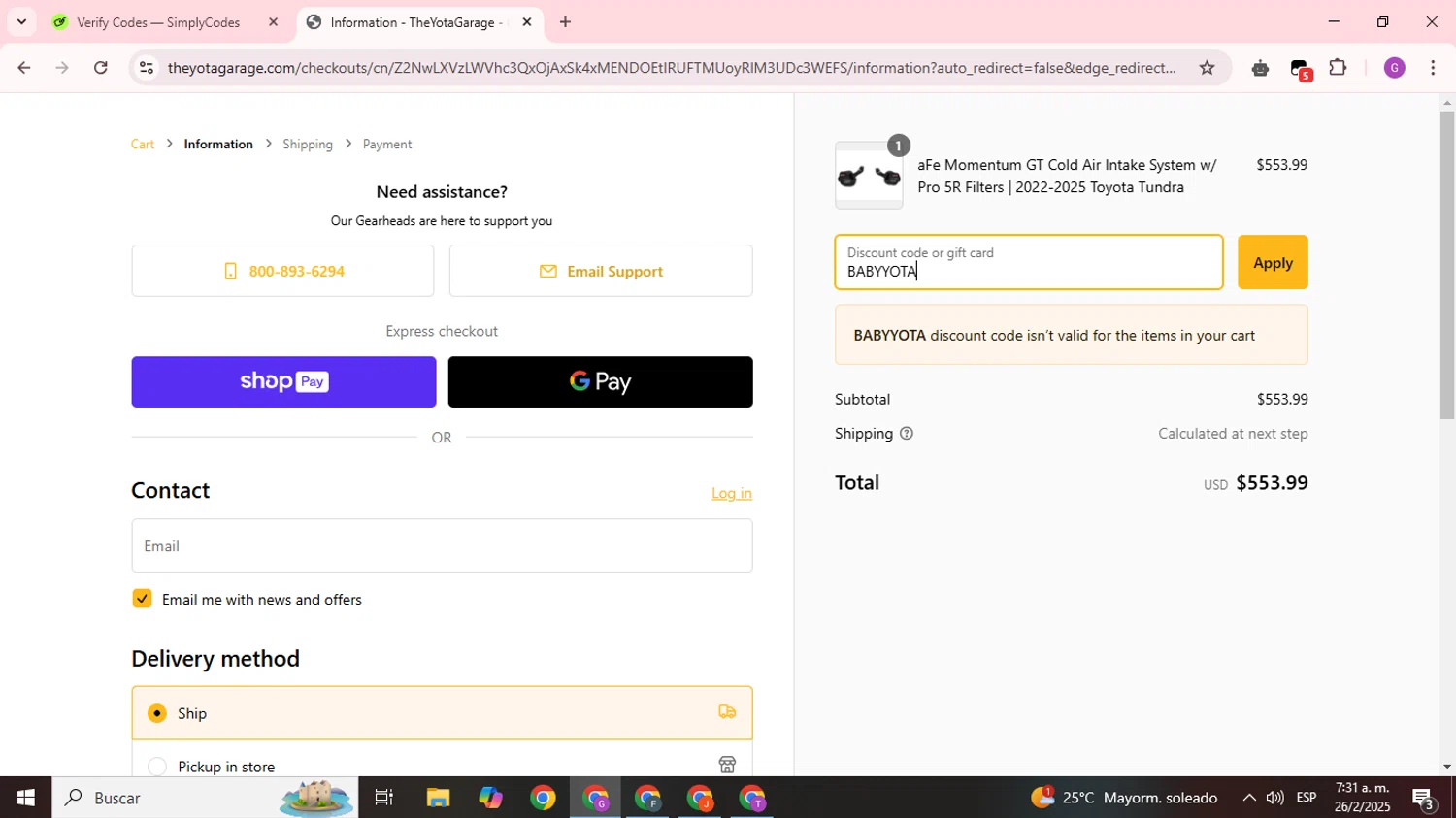Open the Google profile avatar
The width and height of the screenshot is (1456, 818).
[x=1395, y=68]
